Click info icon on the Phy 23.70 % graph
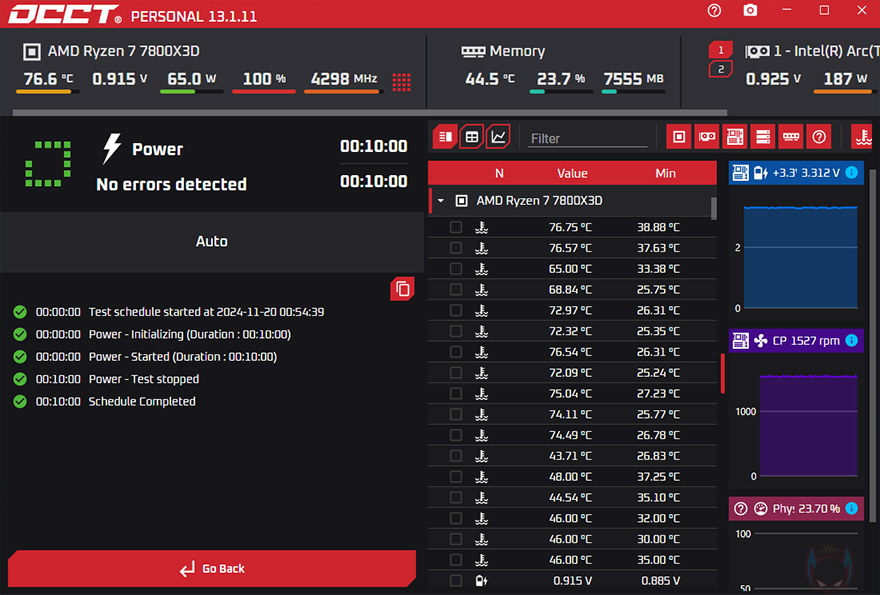 coord(851,508)
